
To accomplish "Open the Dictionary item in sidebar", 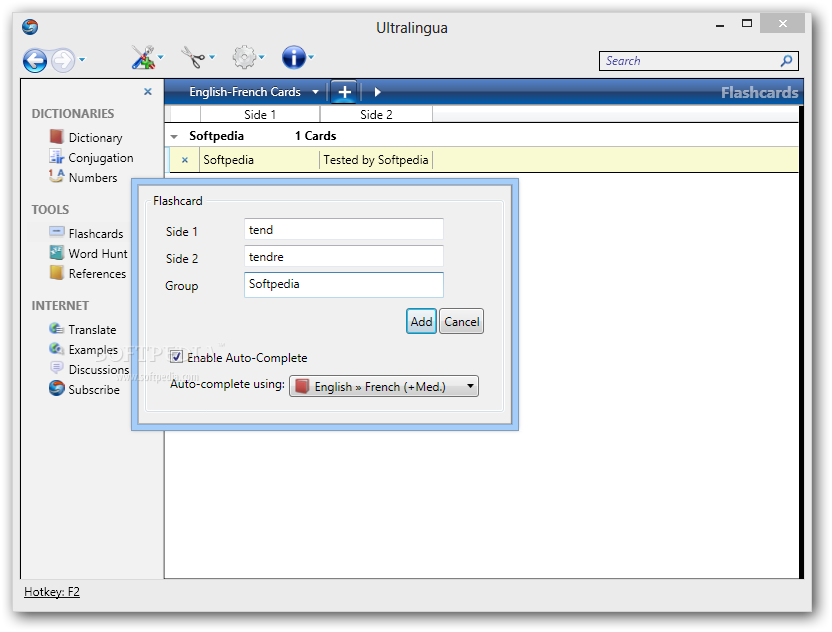I will pyautogui.click(x=86, y=137).
